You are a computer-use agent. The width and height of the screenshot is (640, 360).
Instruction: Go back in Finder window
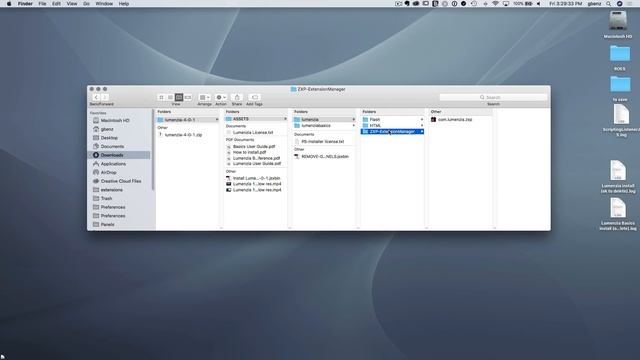point(96,97)
